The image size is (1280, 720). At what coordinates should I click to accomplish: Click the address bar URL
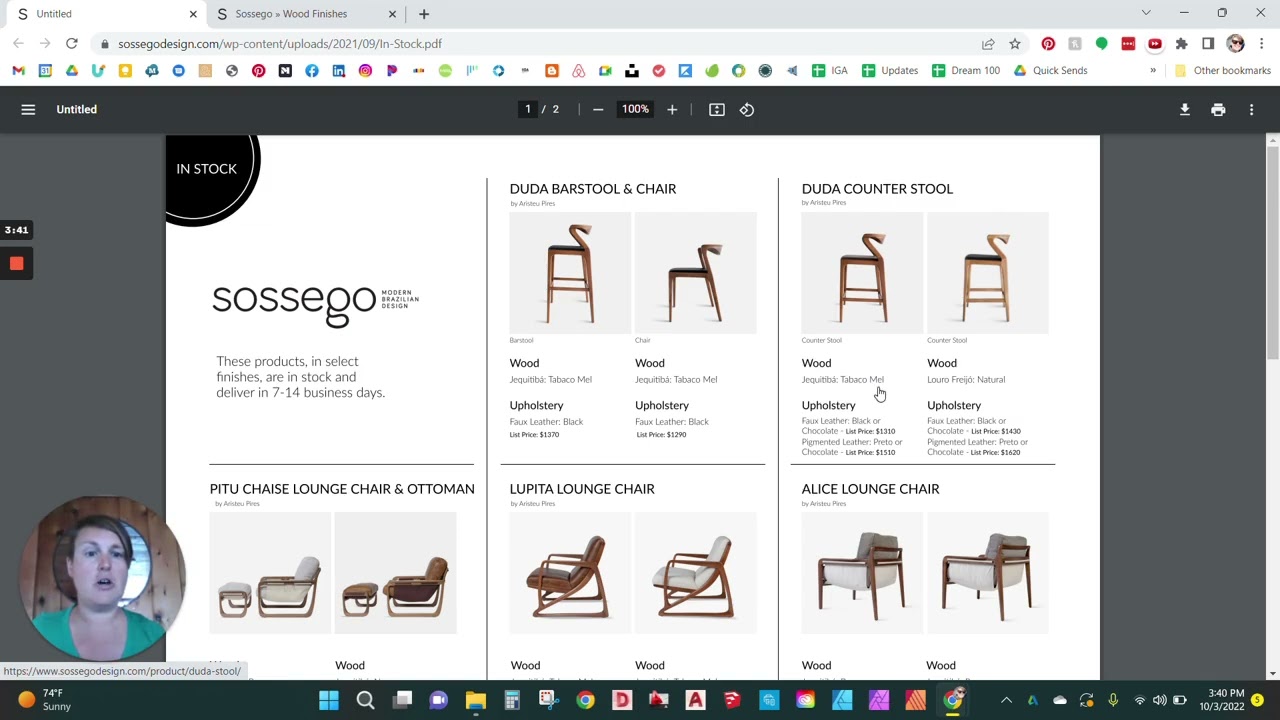[280, 44]
